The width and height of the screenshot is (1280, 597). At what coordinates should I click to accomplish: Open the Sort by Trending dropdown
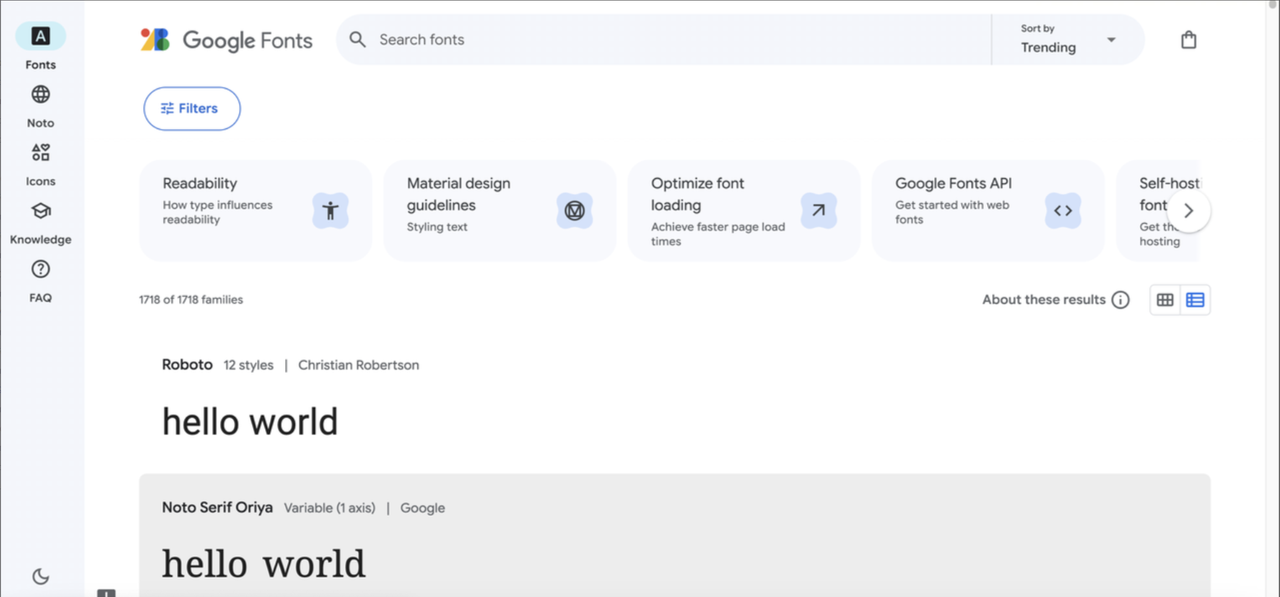[x=1067, y=40]
